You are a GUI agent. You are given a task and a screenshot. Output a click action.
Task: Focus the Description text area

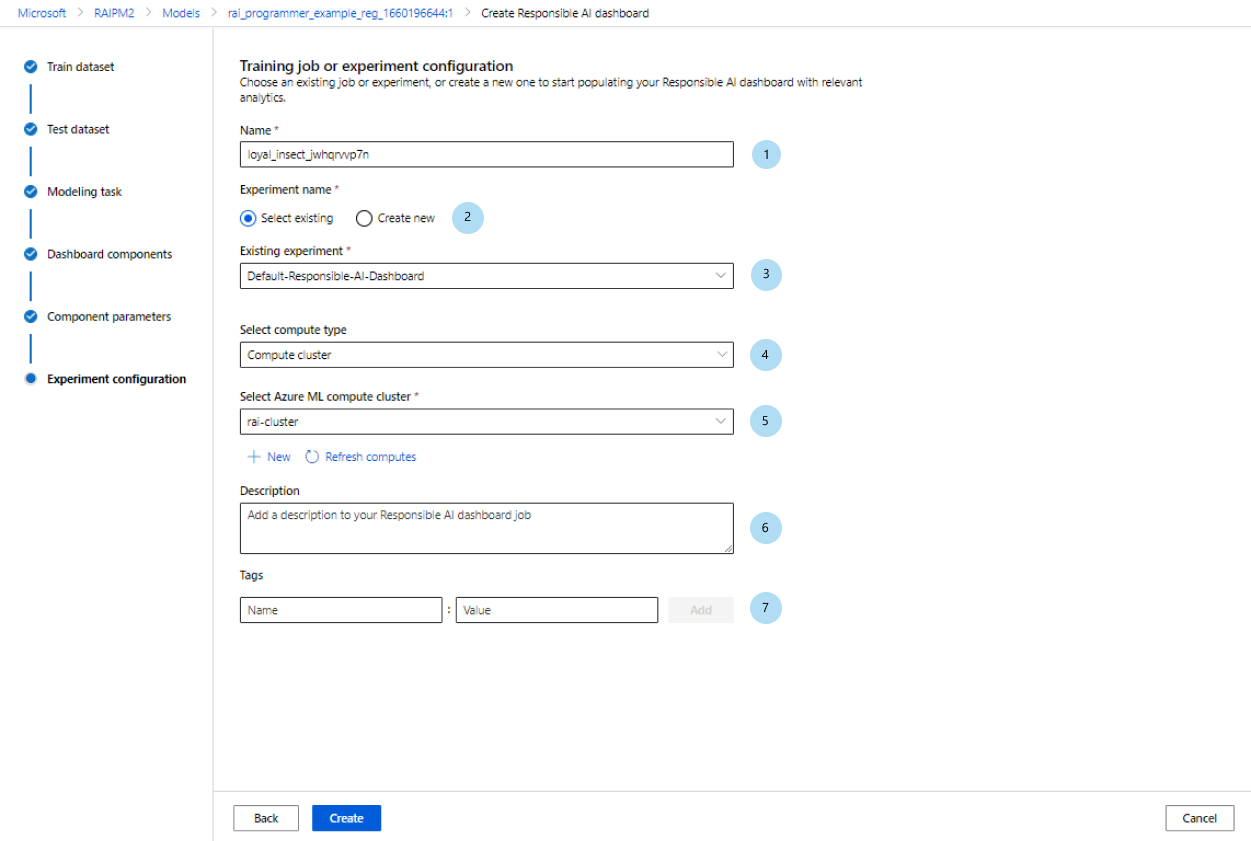point(486,528)
